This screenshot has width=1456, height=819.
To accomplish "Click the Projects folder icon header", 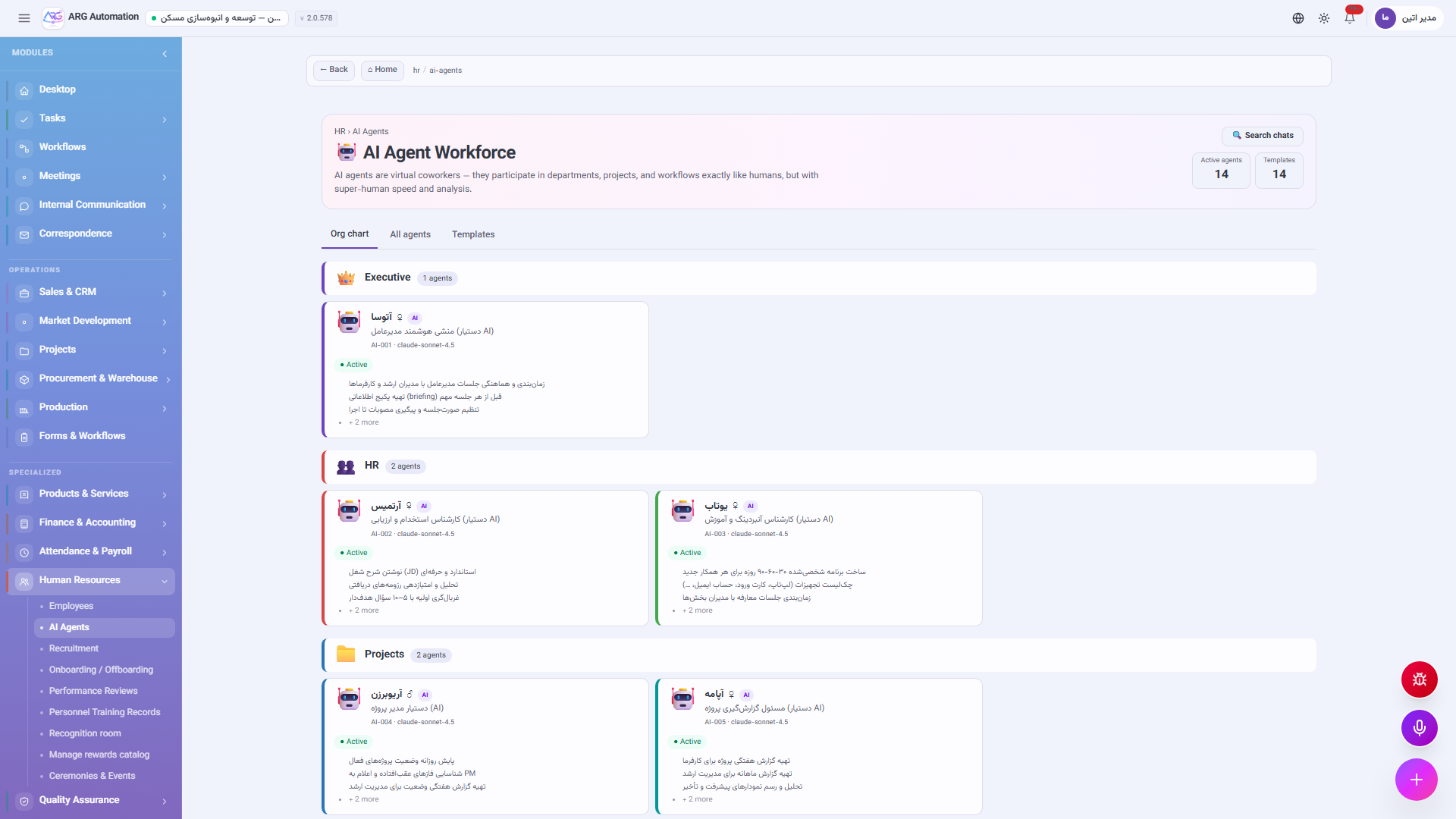I will 346,654.
